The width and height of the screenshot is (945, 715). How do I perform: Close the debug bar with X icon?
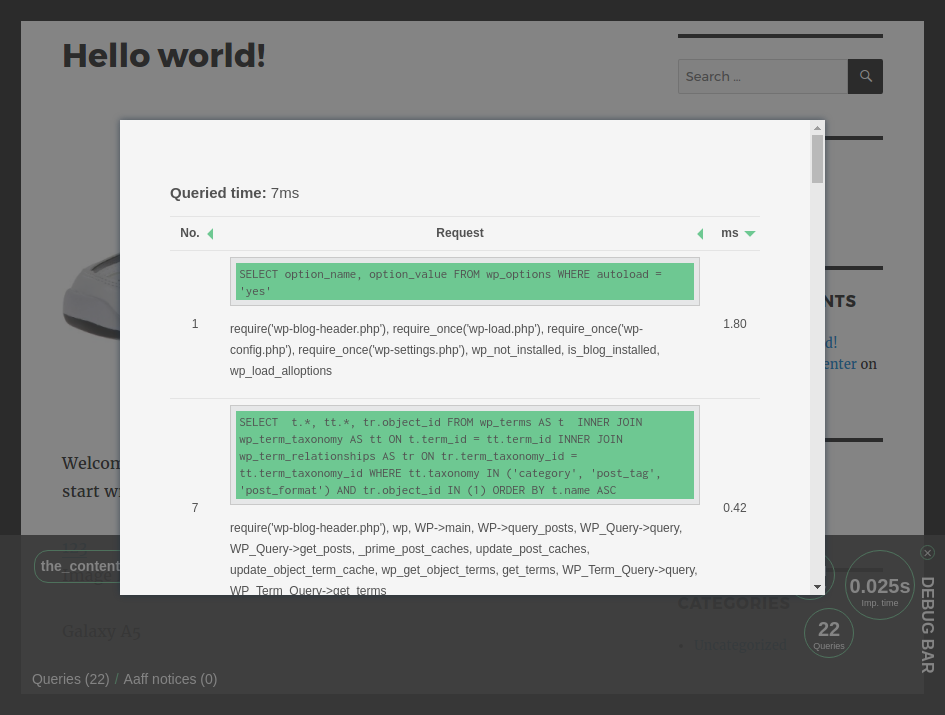(928, 553)
